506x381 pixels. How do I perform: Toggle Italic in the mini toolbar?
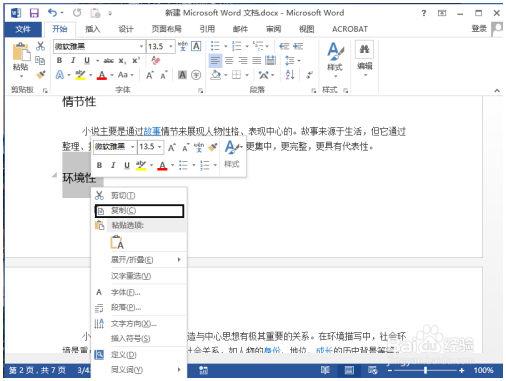[x=113, y=165]
